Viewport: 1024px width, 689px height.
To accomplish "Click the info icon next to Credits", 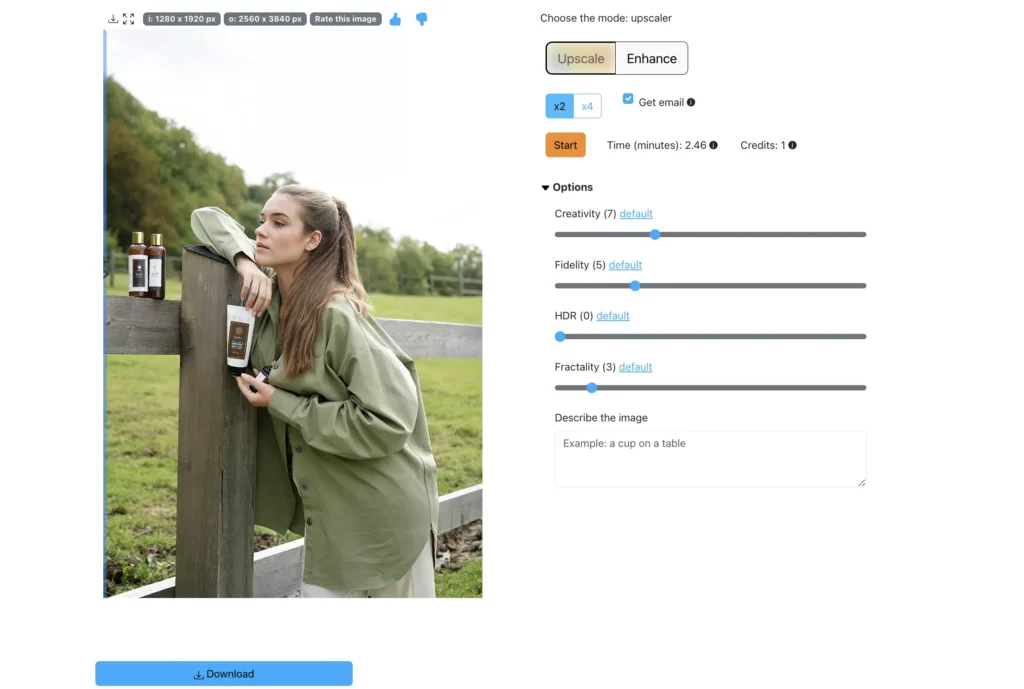I will tap(791, 145).
